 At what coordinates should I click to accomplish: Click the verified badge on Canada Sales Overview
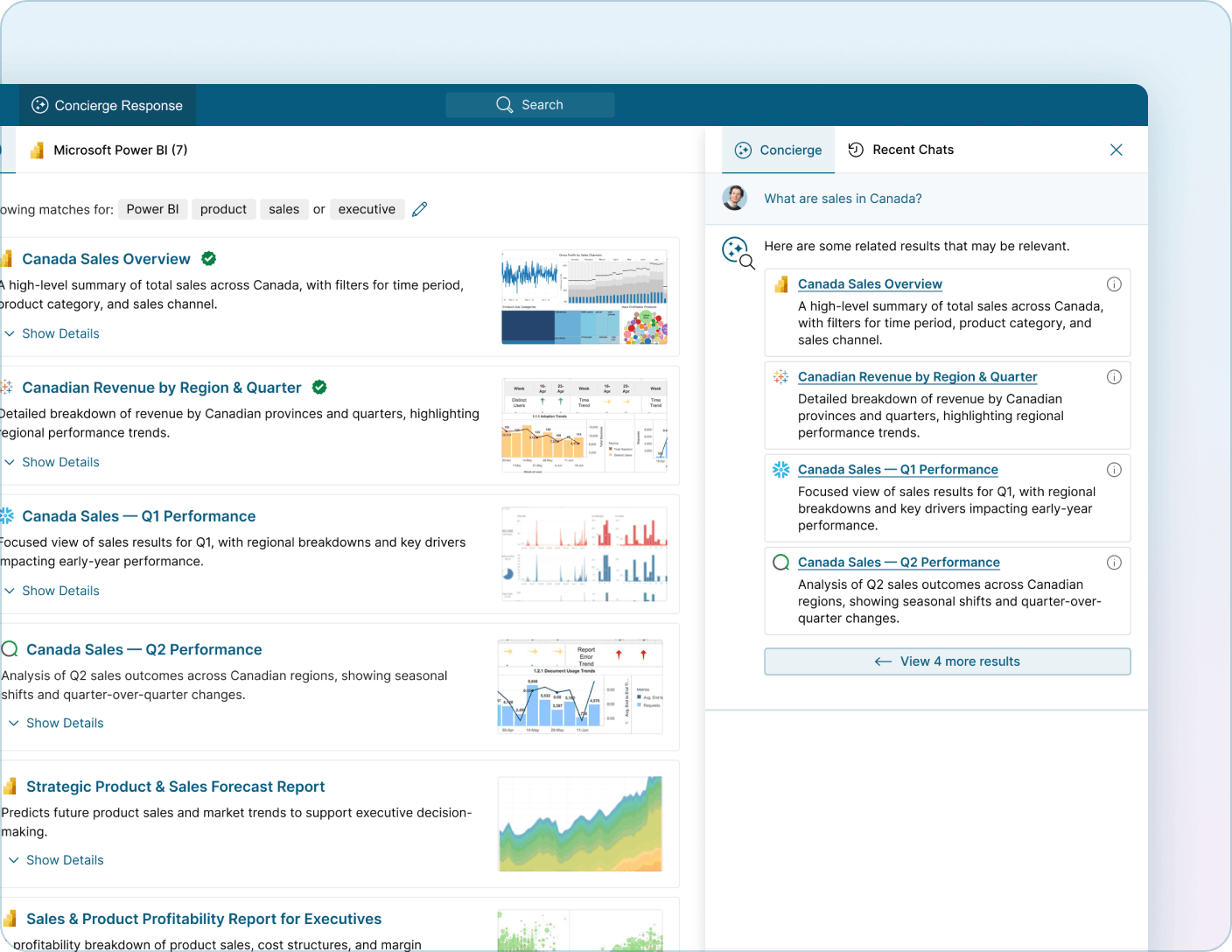coord(208,258)
